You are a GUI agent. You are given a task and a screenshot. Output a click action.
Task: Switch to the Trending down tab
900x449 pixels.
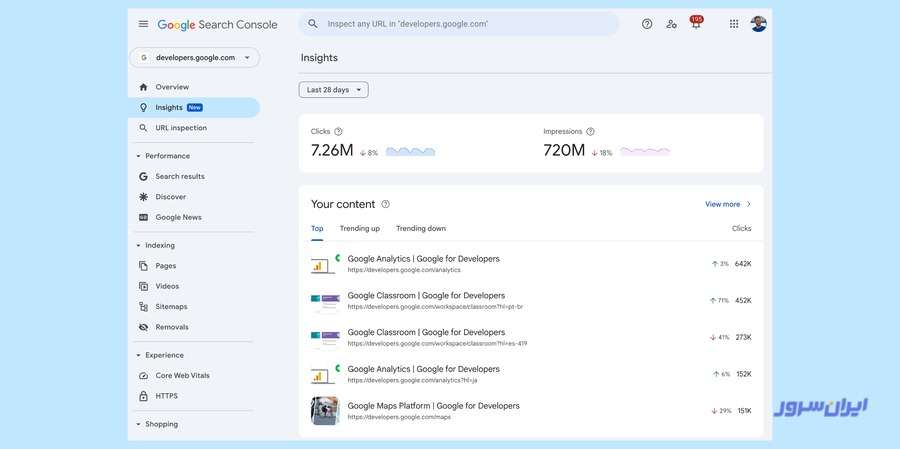[421, 229]
